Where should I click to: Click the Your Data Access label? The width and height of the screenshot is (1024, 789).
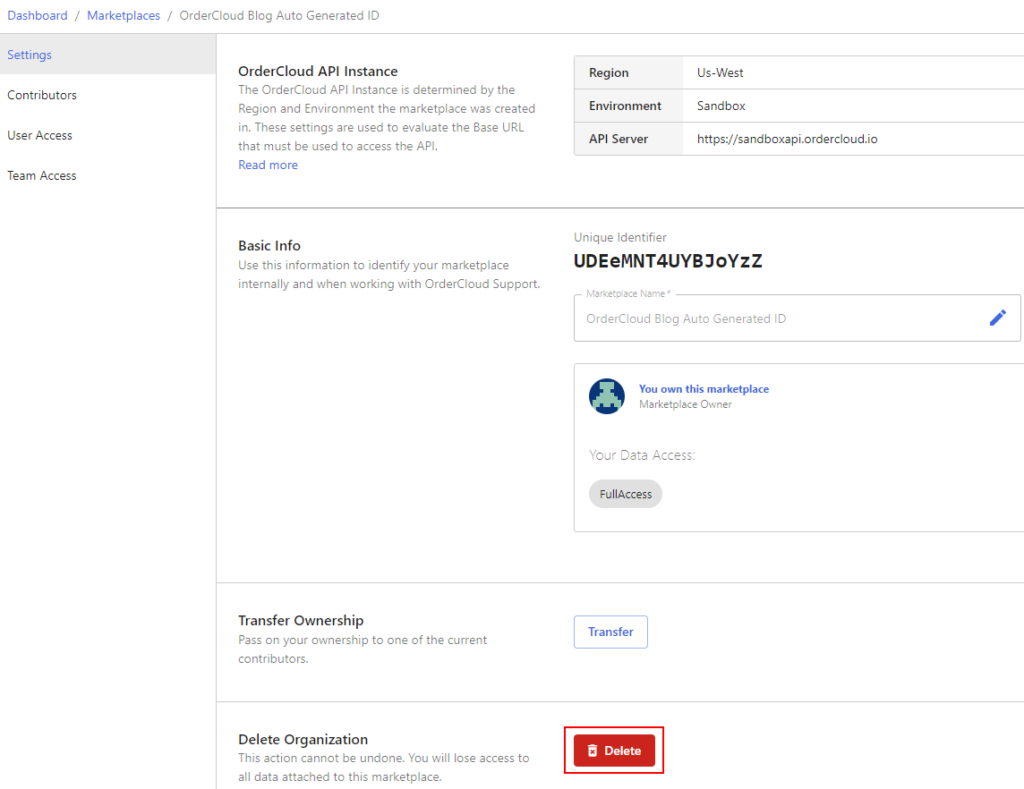642,455
